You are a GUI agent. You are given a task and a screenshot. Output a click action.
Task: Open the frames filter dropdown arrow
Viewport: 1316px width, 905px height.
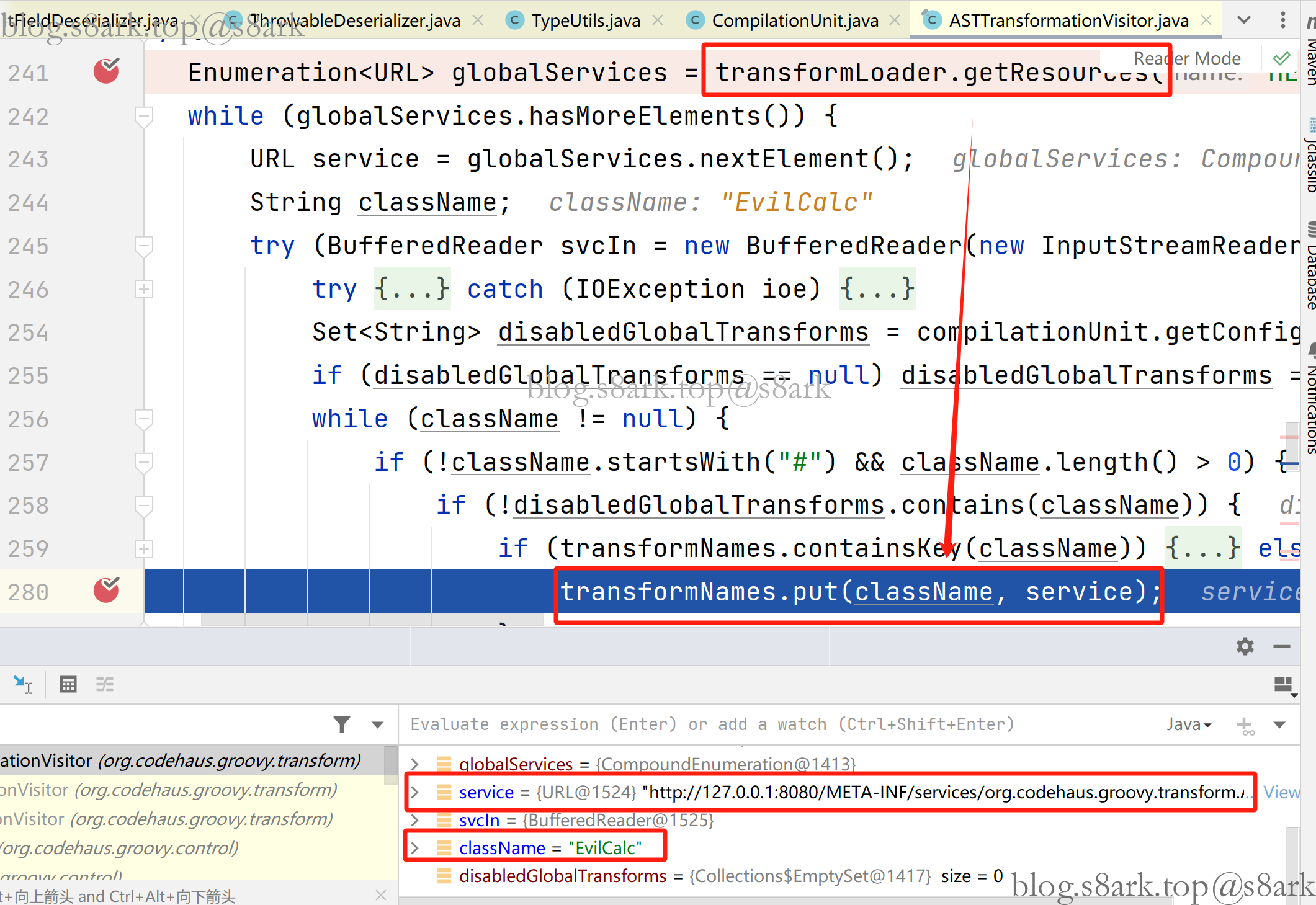click(377, 724)
